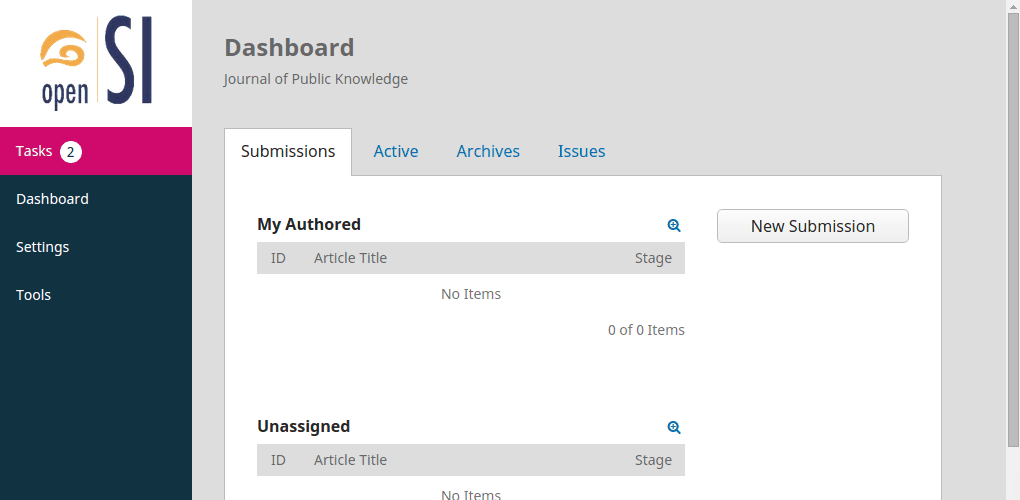The height and width of the screenshot is (500, 1020).
Task: Go to Dashboard in the sidebar
Action: coord(52,199)
